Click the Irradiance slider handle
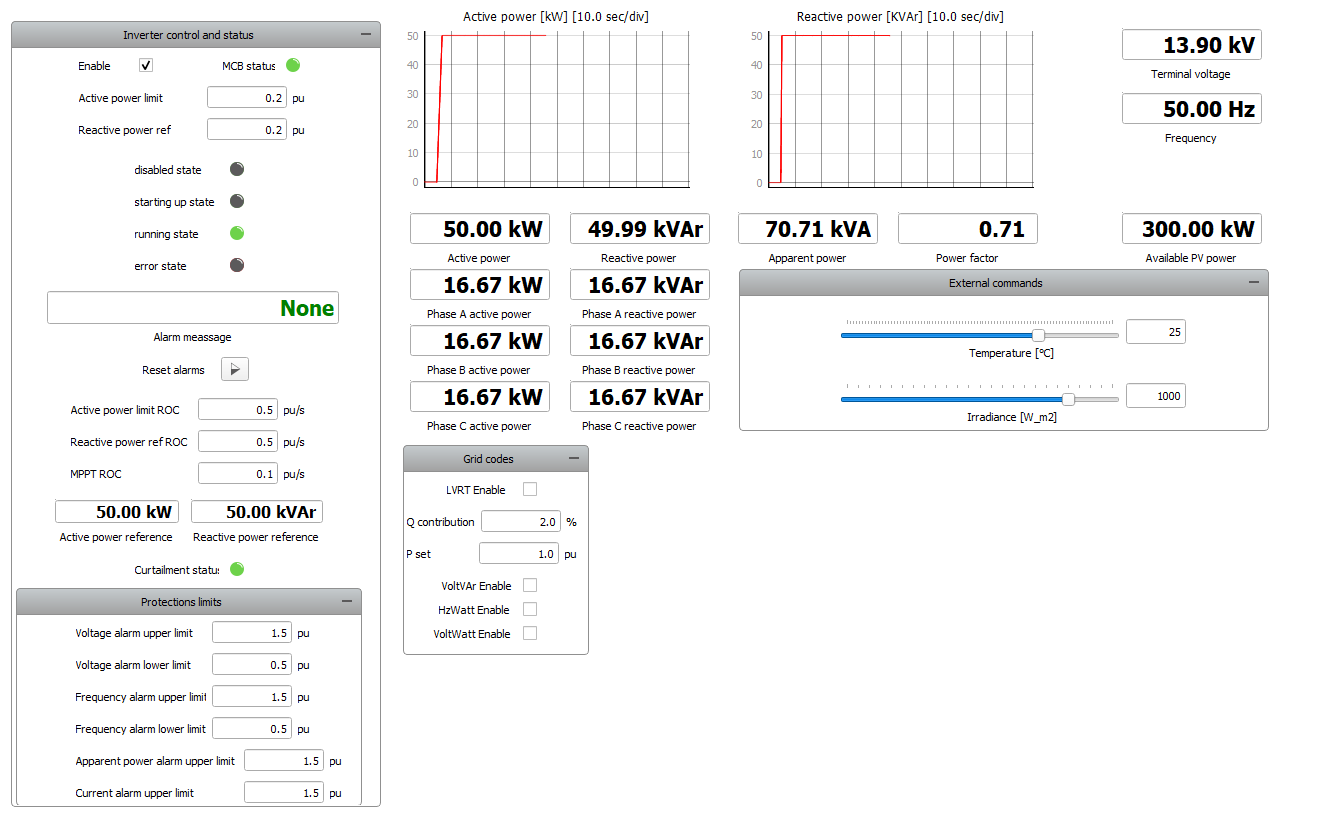 click(x=1068, y=399)
